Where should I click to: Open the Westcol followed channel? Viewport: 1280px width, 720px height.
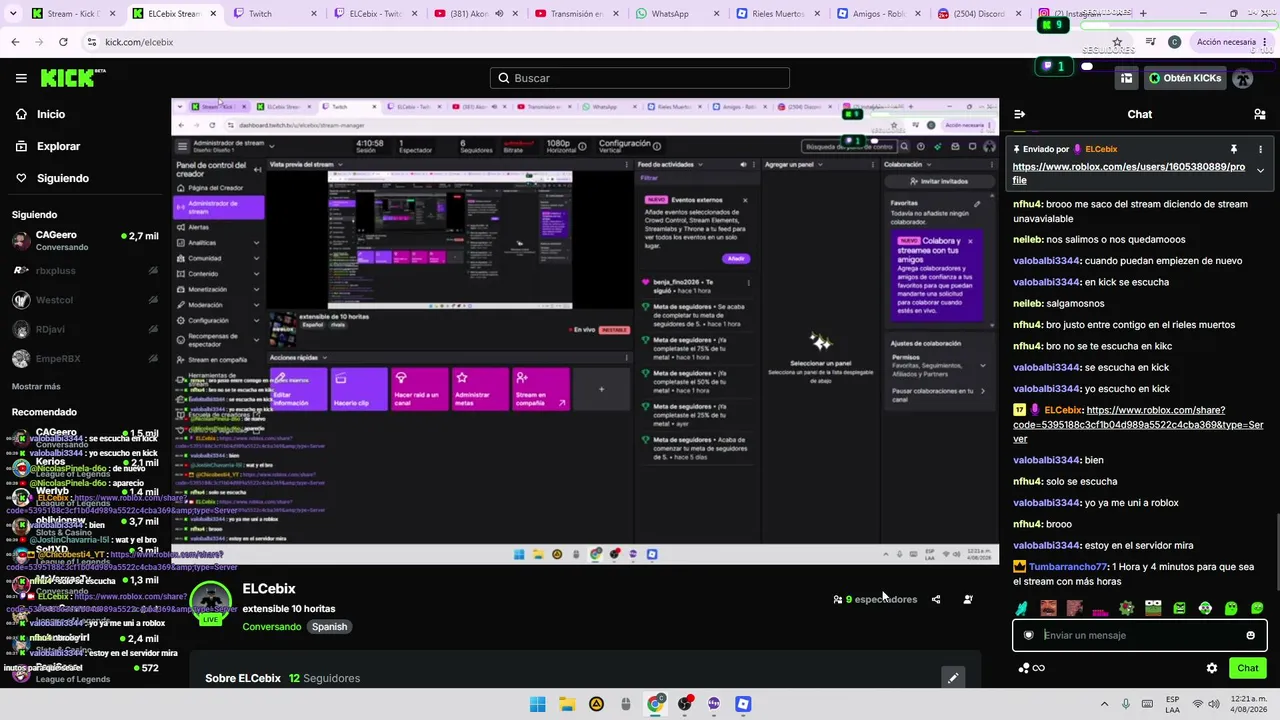pyautogui.click(x=85, y=300)
